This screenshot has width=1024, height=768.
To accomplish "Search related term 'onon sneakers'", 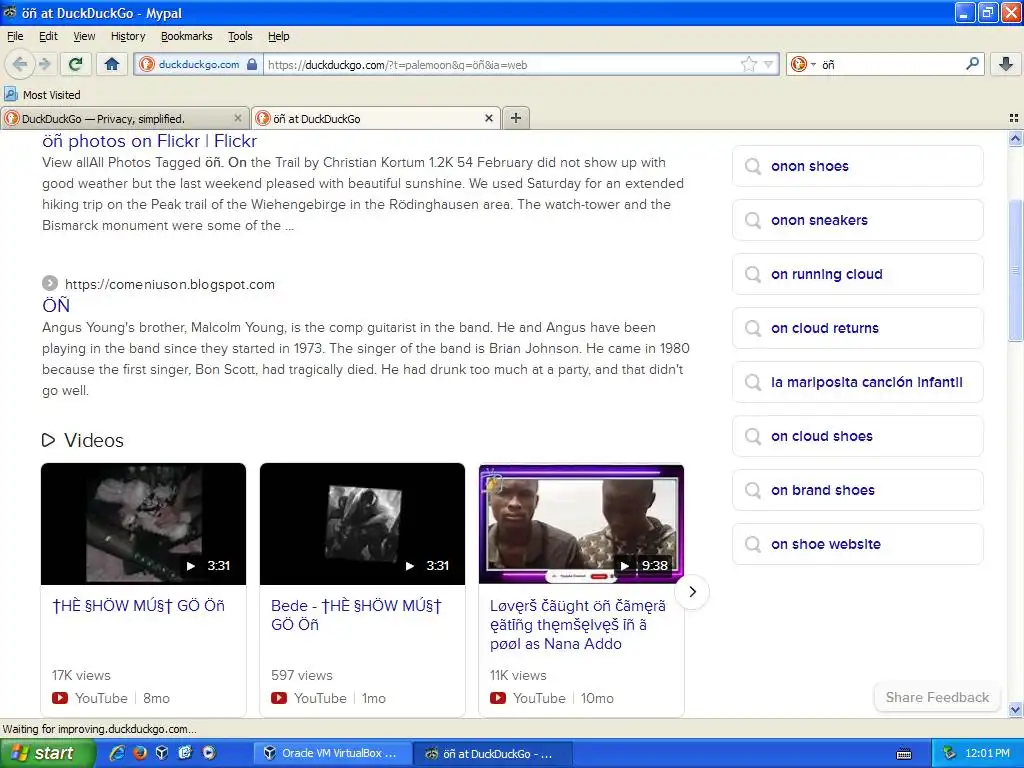I will tap(857, 220).
